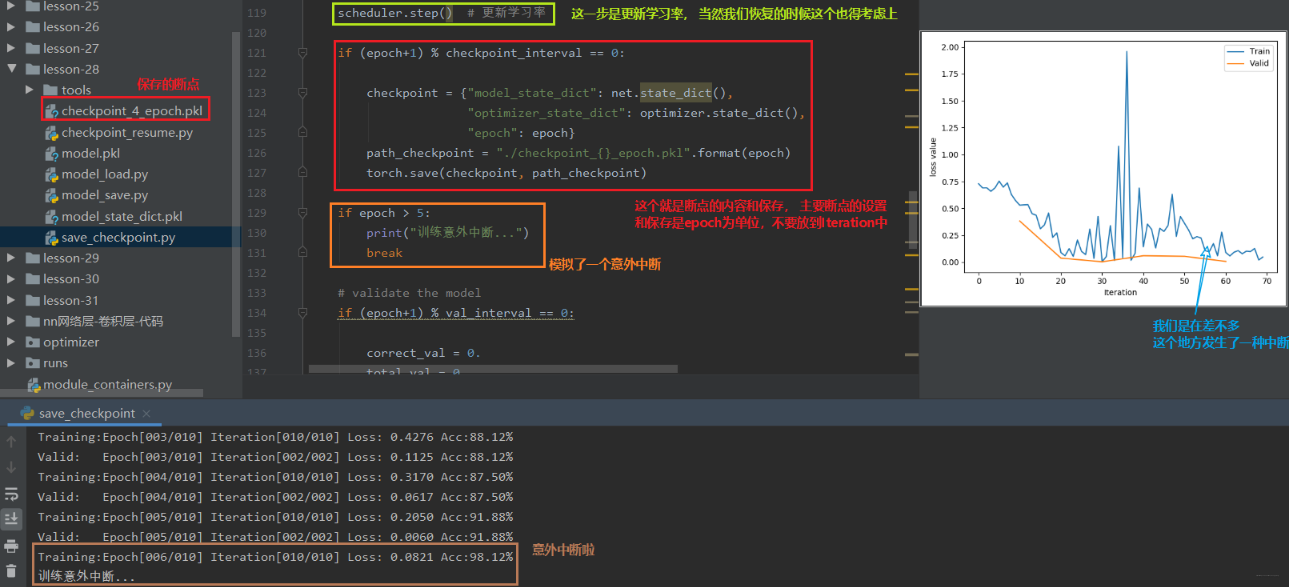
Task: Click the optimizer package folder icon
Action: coord(32,342)
